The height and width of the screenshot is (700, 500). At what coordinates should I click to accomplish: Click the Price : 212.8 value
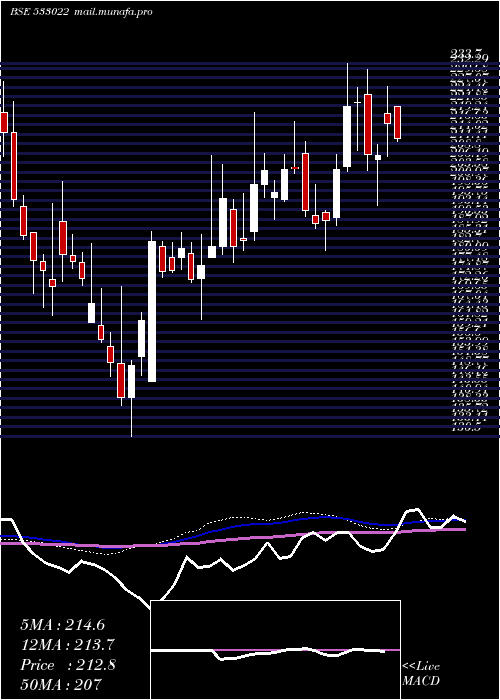pyautogui.click(x=68, y=665)
